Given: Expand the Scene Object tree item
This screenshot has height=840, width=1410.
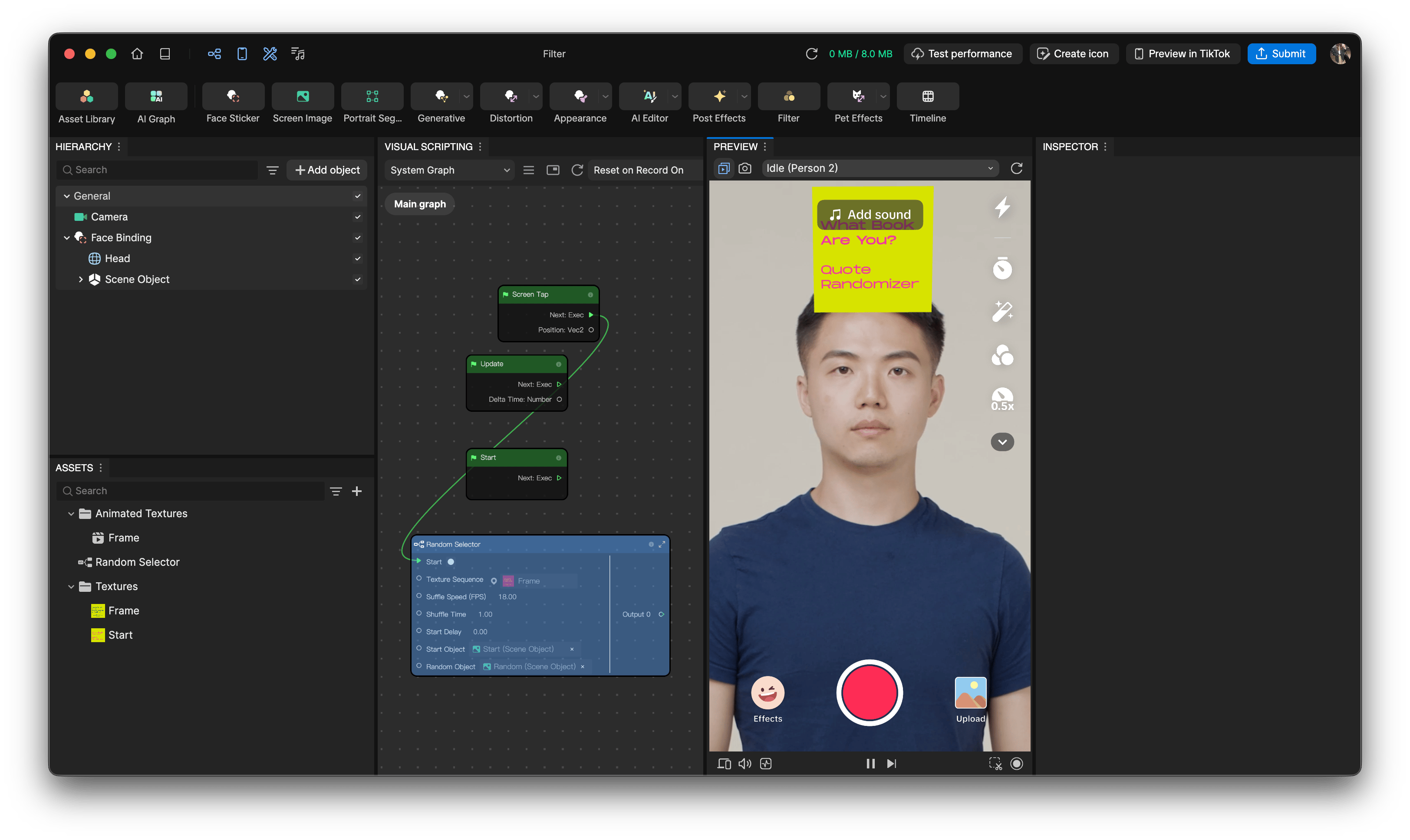Looking at the screenshot, I should (81, 279).
